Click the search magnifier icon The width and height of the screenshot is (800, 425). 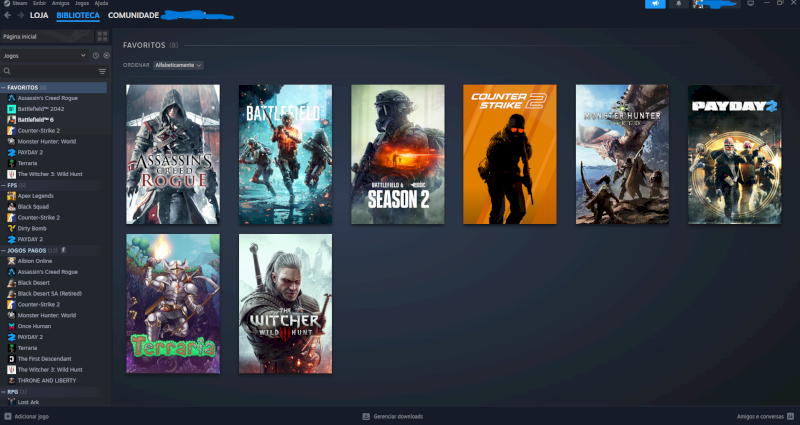point(7,71)
